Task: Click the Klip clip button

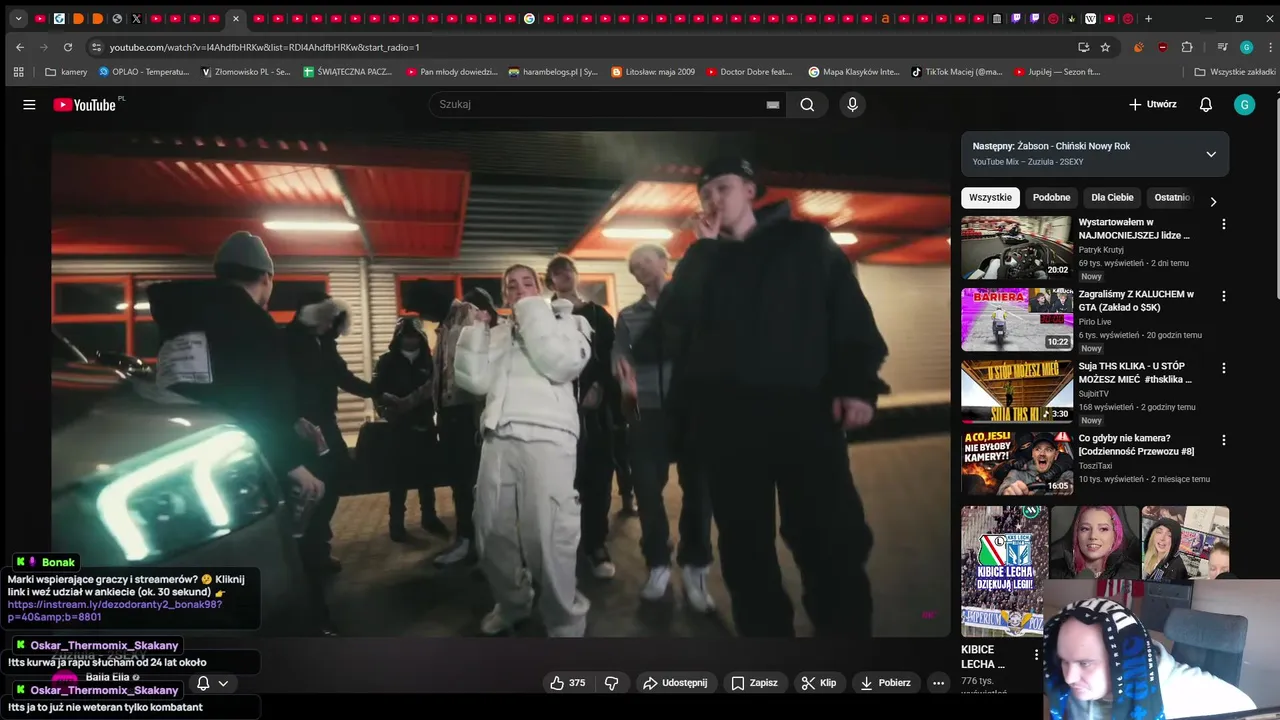Action: [x=819, y=683]
